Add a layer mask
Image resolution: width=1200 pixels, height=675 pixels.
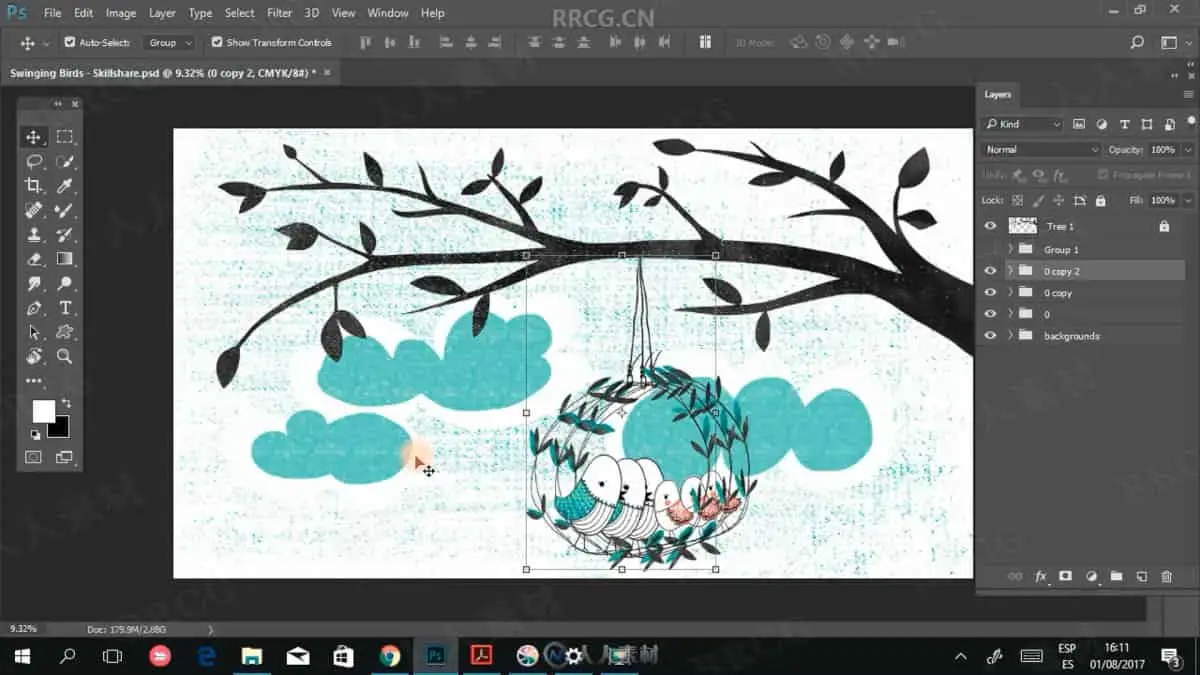pyautogui.click(x=1066, y=577)
